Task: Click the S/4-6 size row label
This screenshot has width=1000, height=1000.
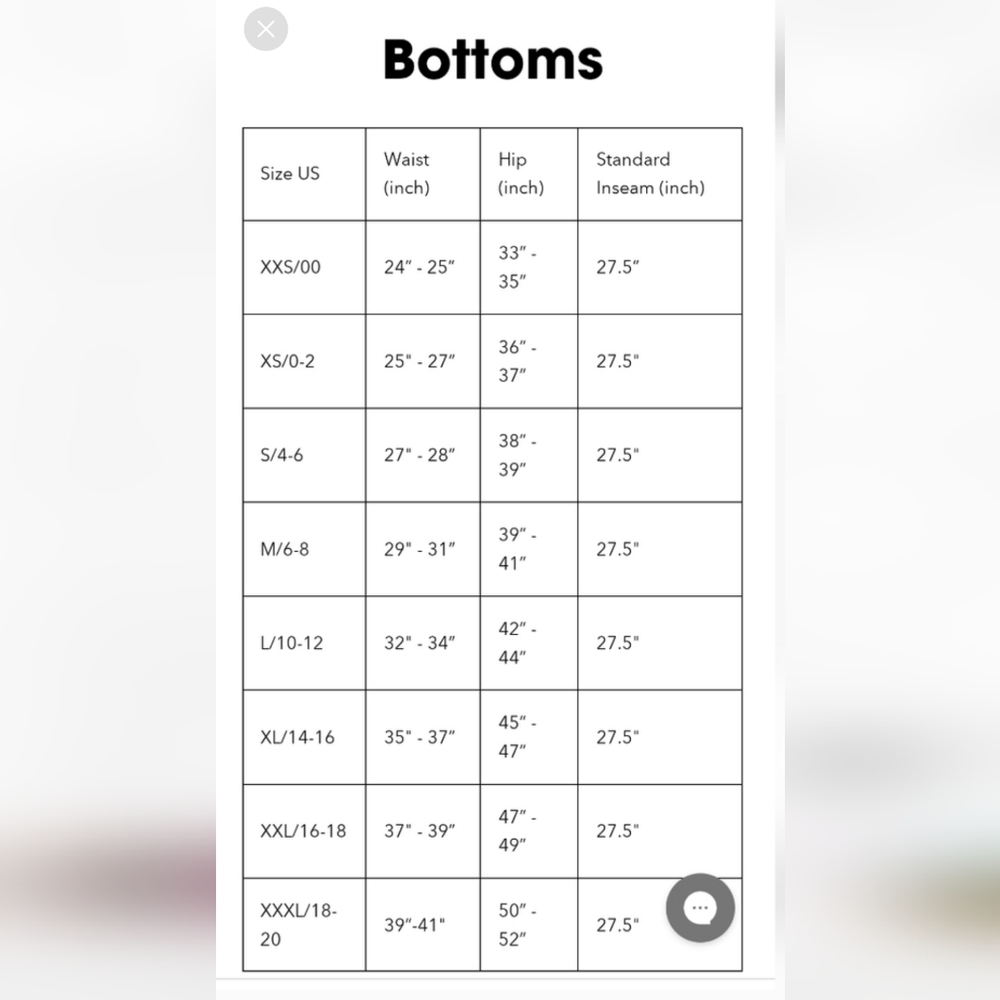Action: tap(281, 455)
